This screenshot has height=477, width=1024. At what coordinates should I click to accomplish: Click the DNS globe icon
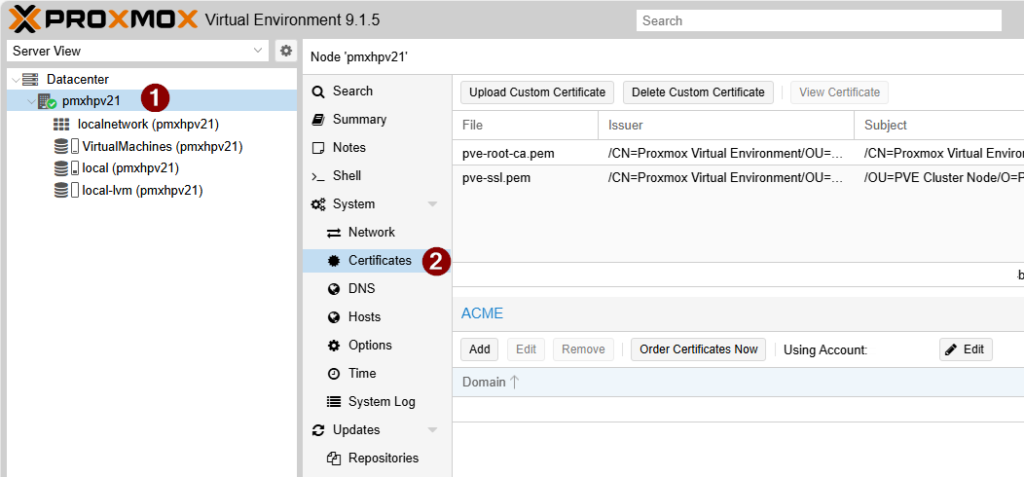[x=334, y=289]
